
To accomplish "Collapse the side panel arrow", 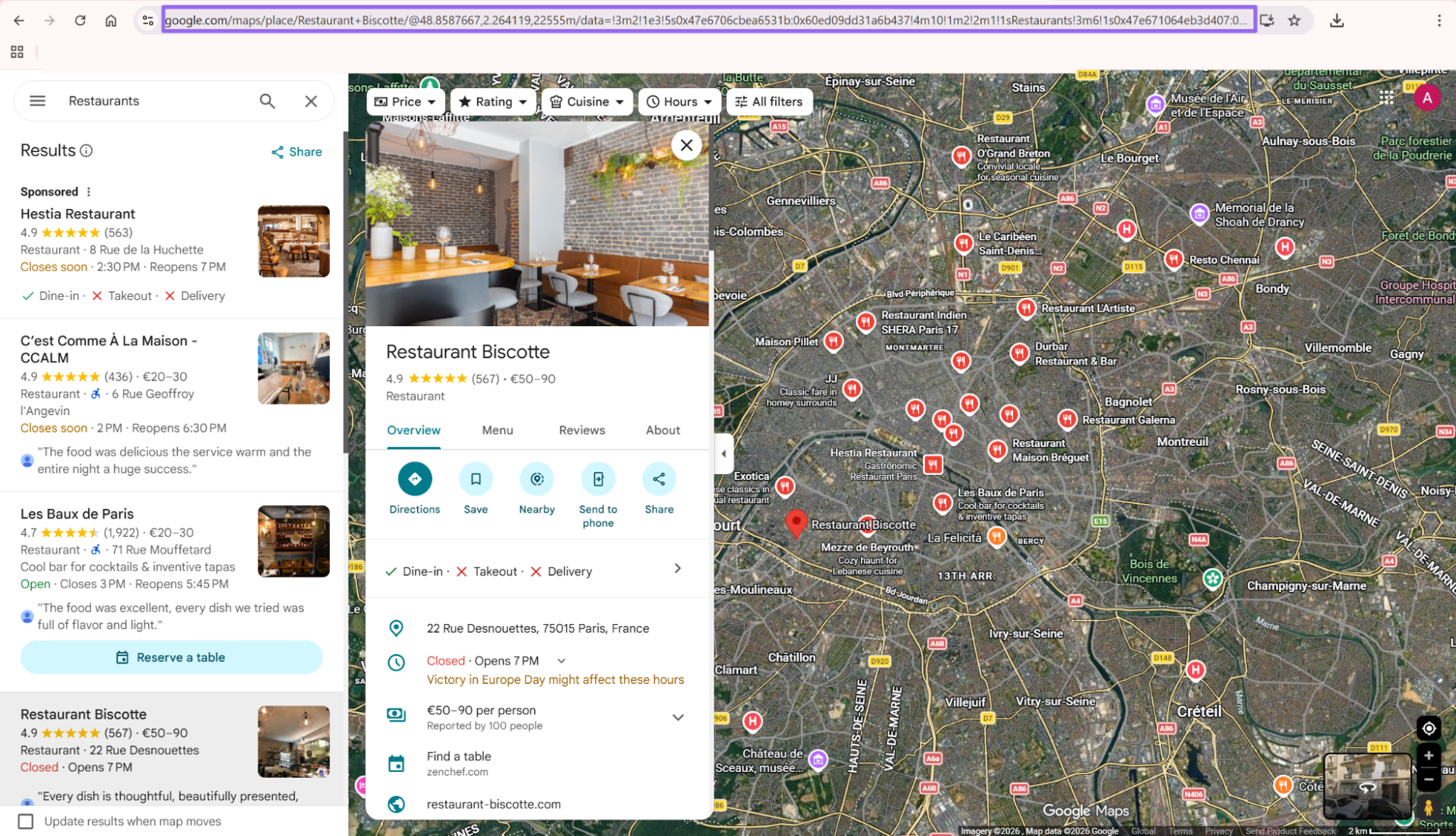I will 723,454.
